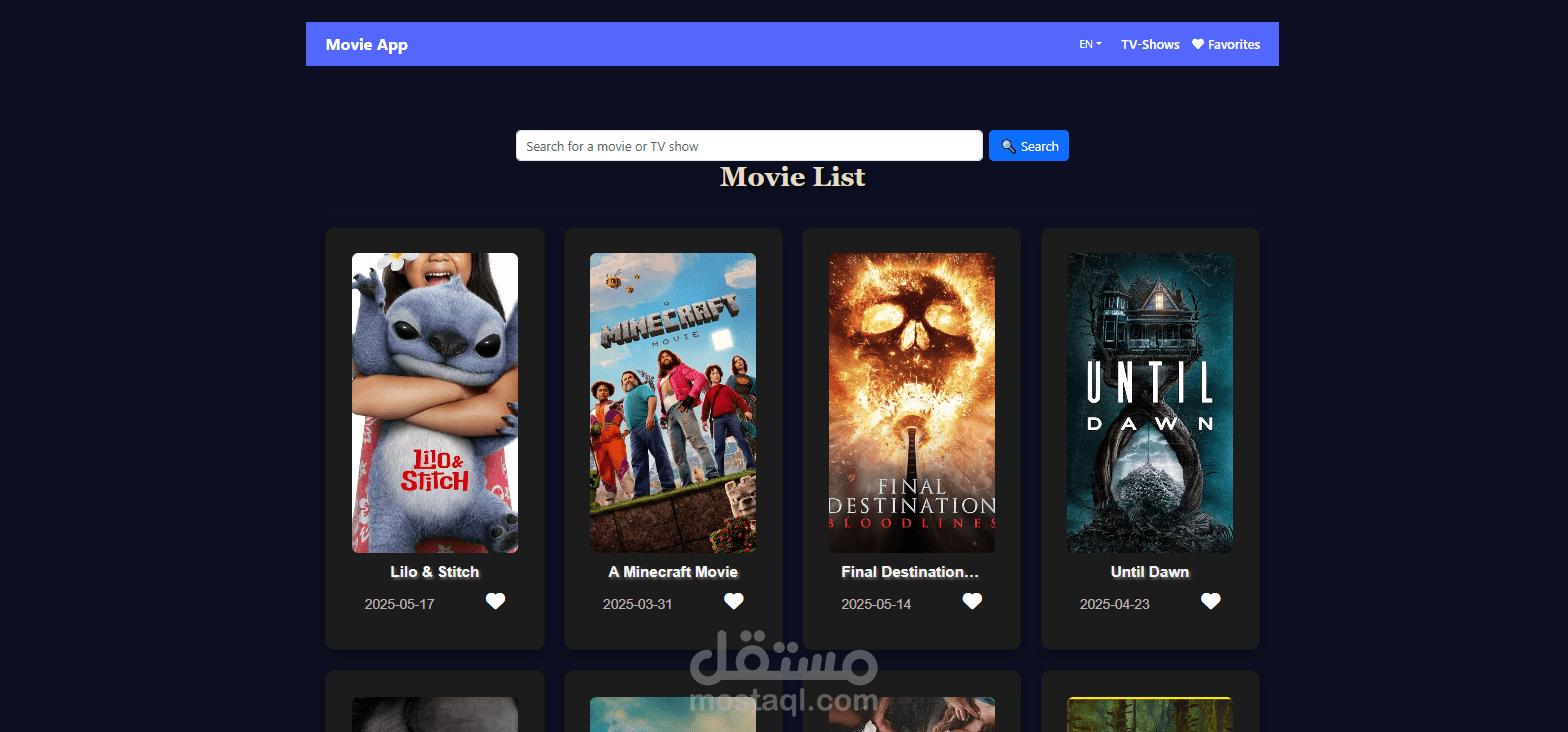Click the Search button

click(x=1029, y=146)
